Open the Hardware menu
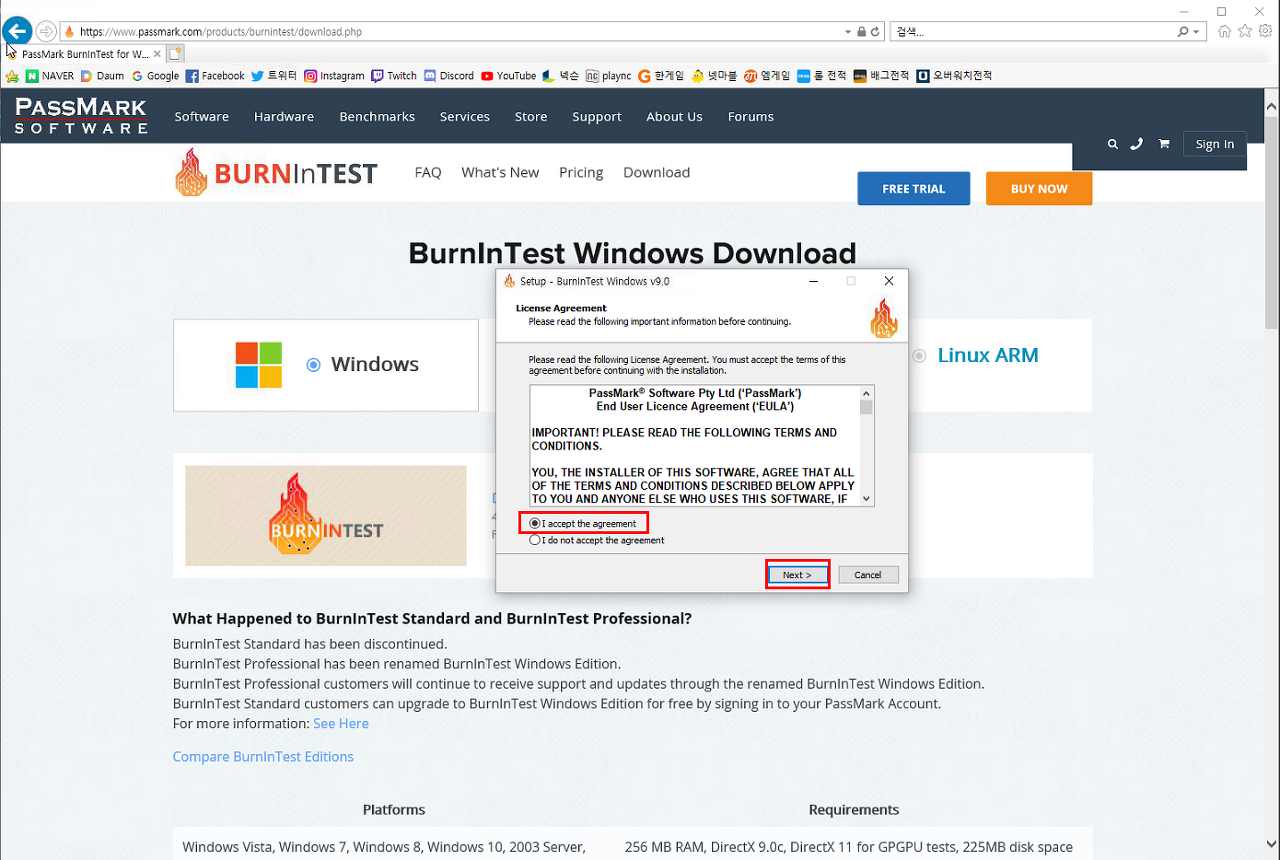Viewport: 1280px width, 860px height. click(x=284, y=116)
